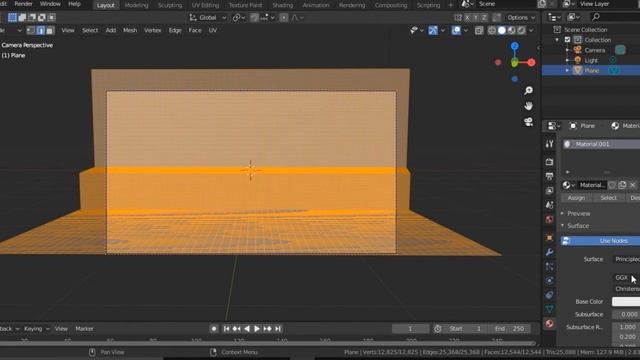
Task: Click the Assign button
Action: pyautogui.click(x=576, y=198)
